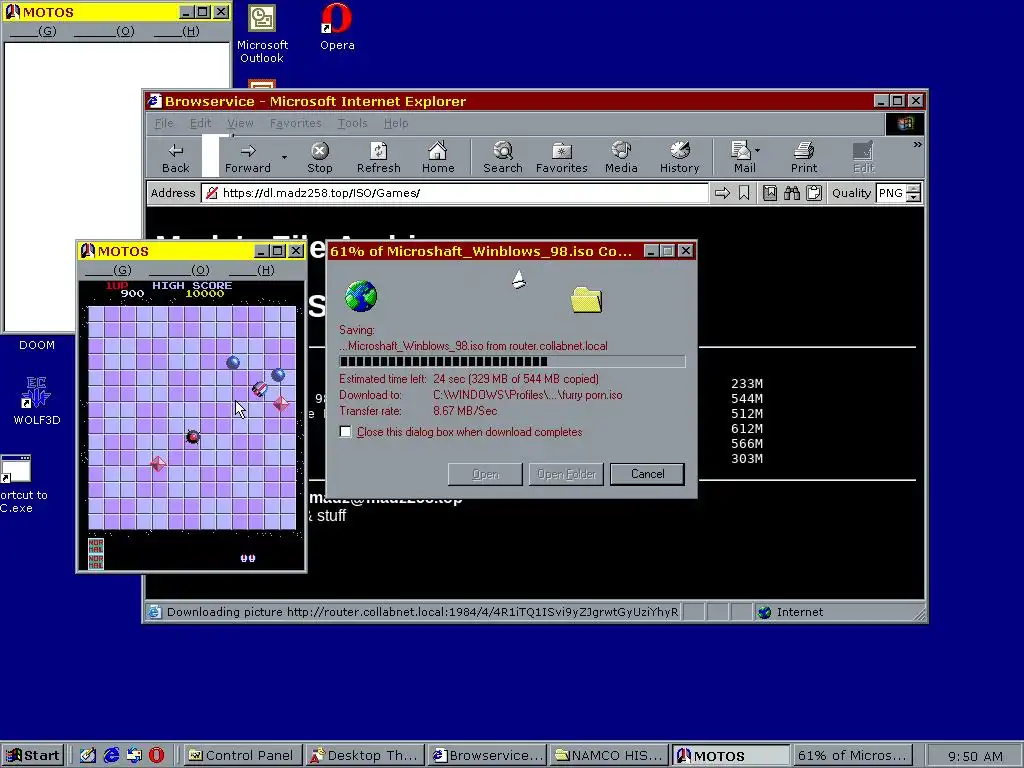Switch to Control Panel taskbar button
Screen dimensions: 1024x768
coord(242,756)
